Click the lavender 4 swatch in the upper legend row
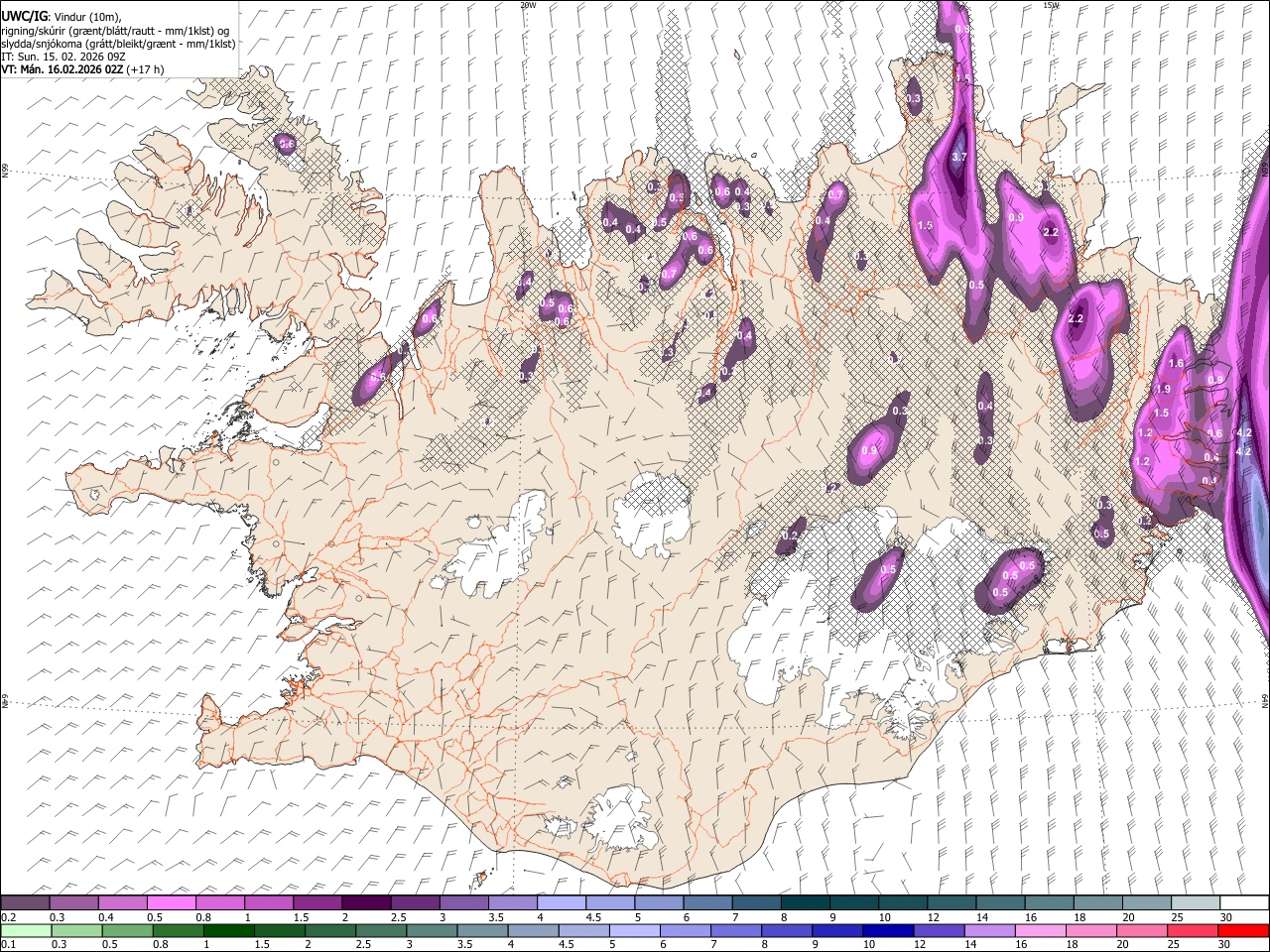 (x=562, y=902)
